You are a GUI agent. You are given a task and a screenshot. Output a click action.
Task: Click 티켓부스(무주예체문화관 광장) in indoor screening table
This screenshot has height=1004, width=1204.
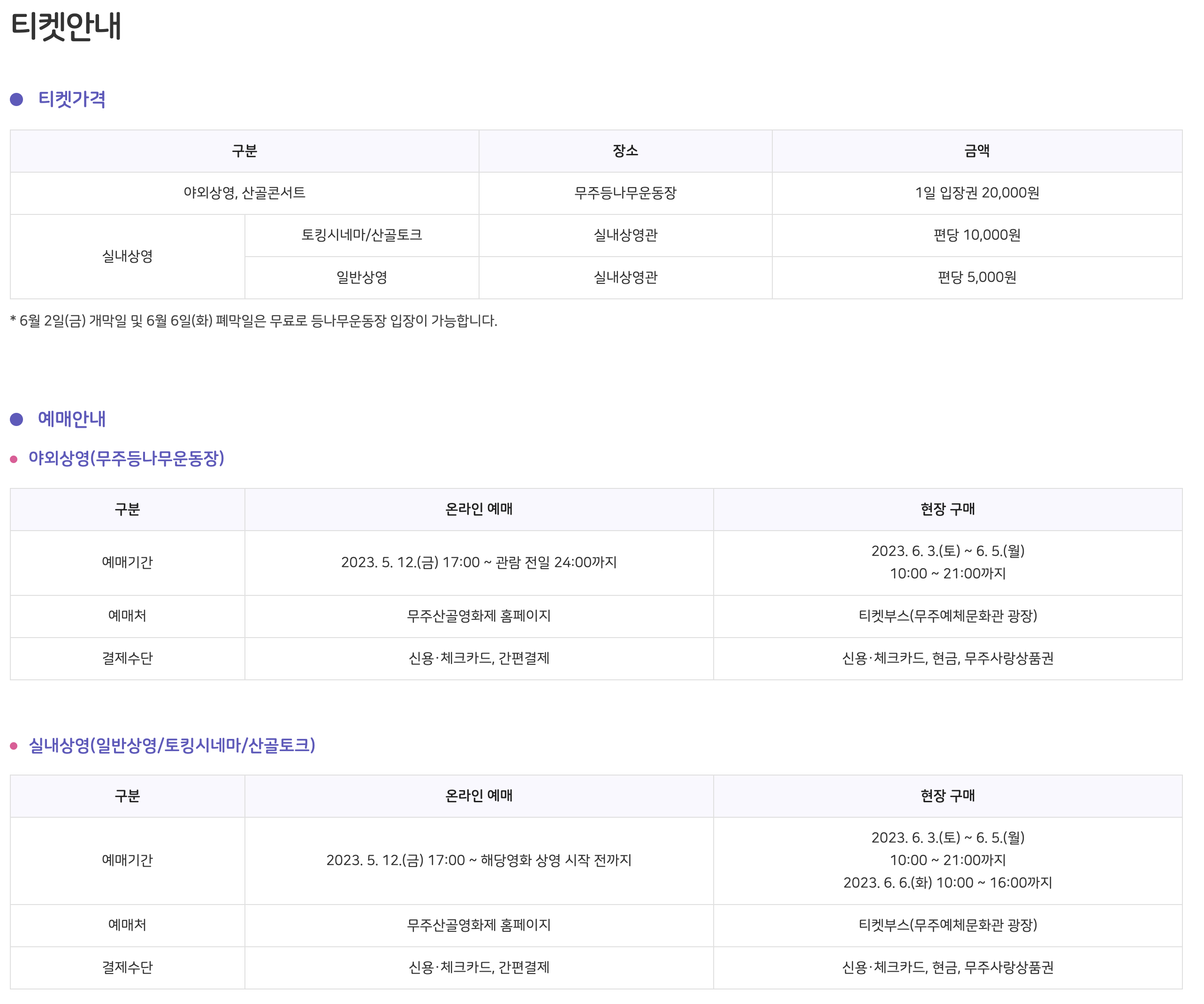tap(948, 926)
